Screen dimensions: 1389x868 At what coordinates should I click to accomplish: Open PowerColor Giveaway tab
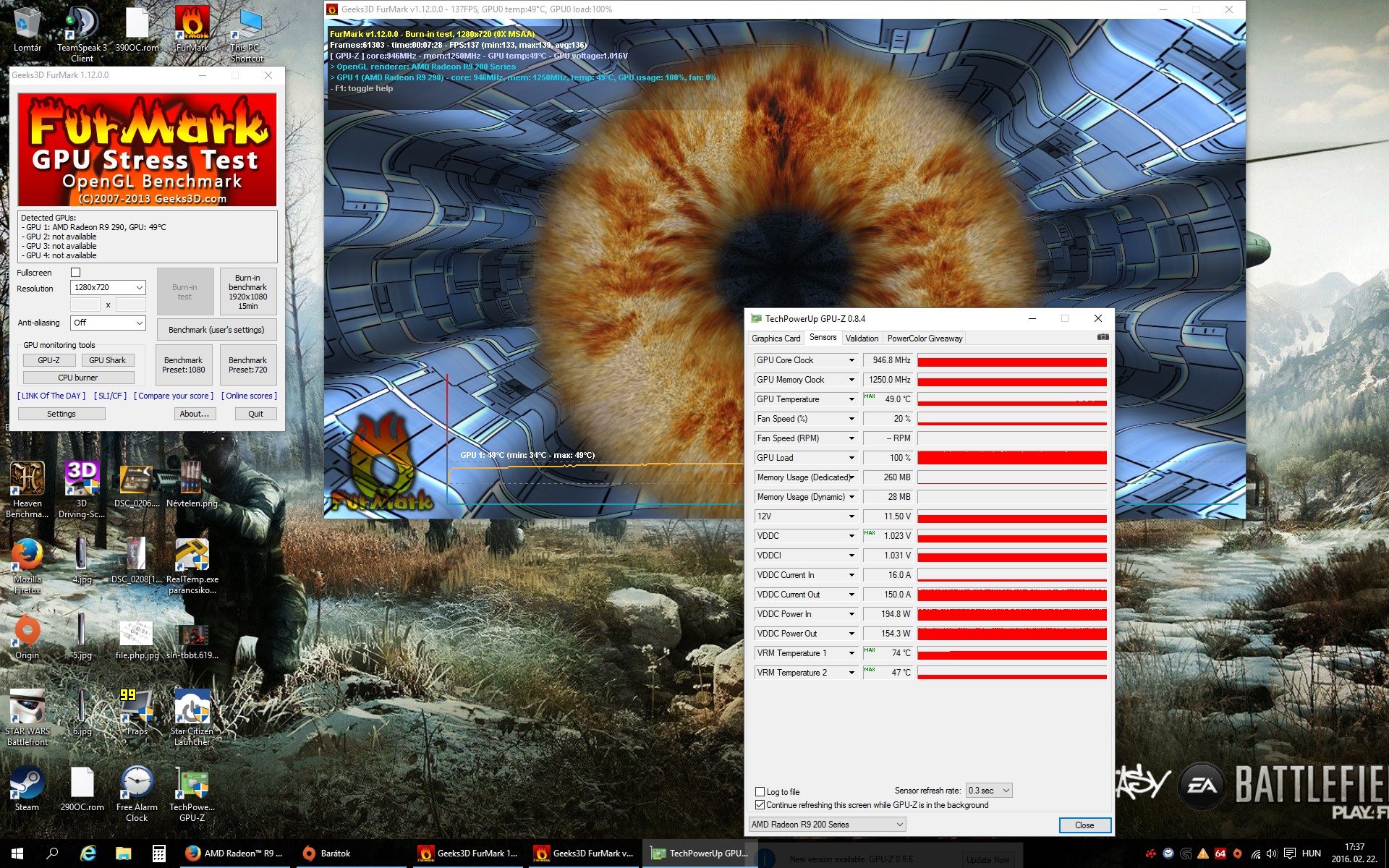(x=925, y=339)
